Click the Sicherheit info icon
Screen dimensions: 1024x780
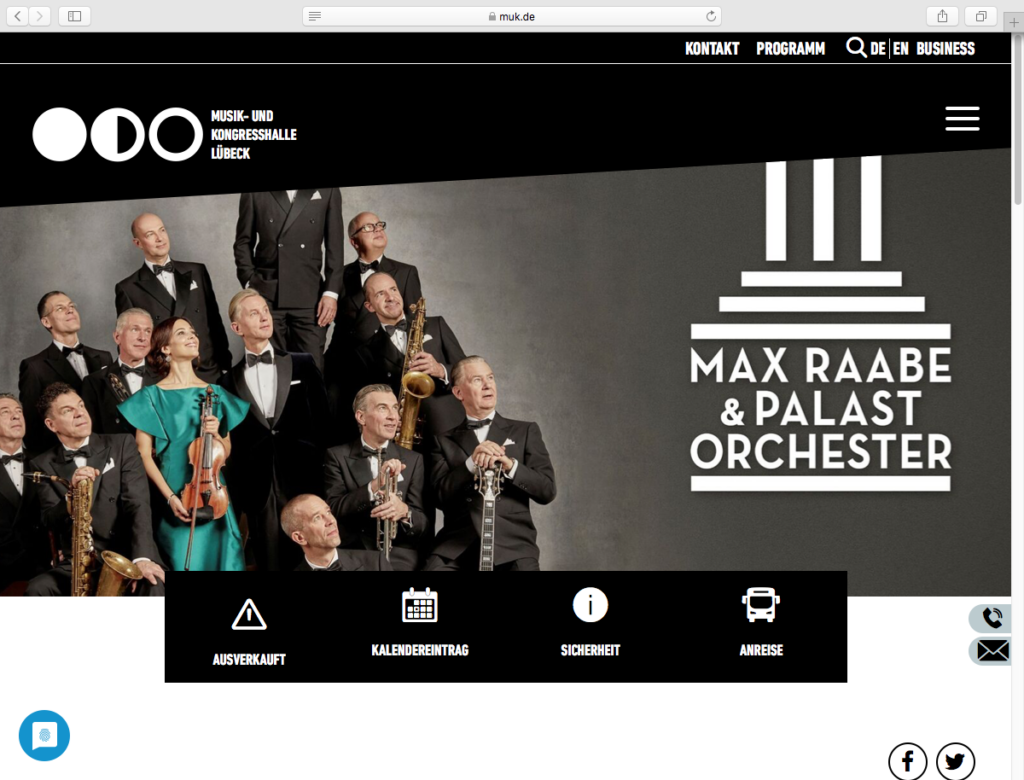tap(590, 605)
